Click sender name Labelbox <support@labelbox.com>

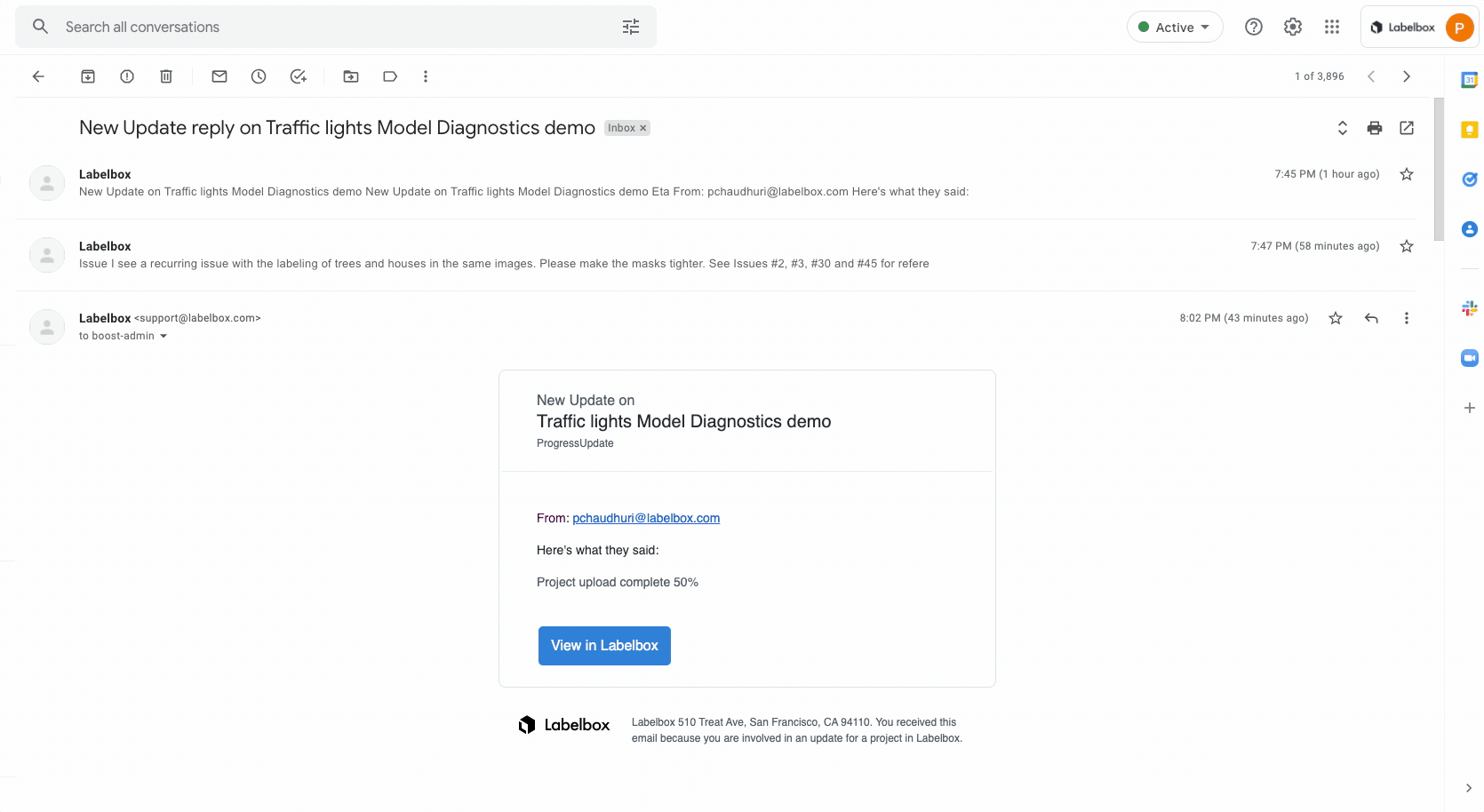tap(170, 318)
